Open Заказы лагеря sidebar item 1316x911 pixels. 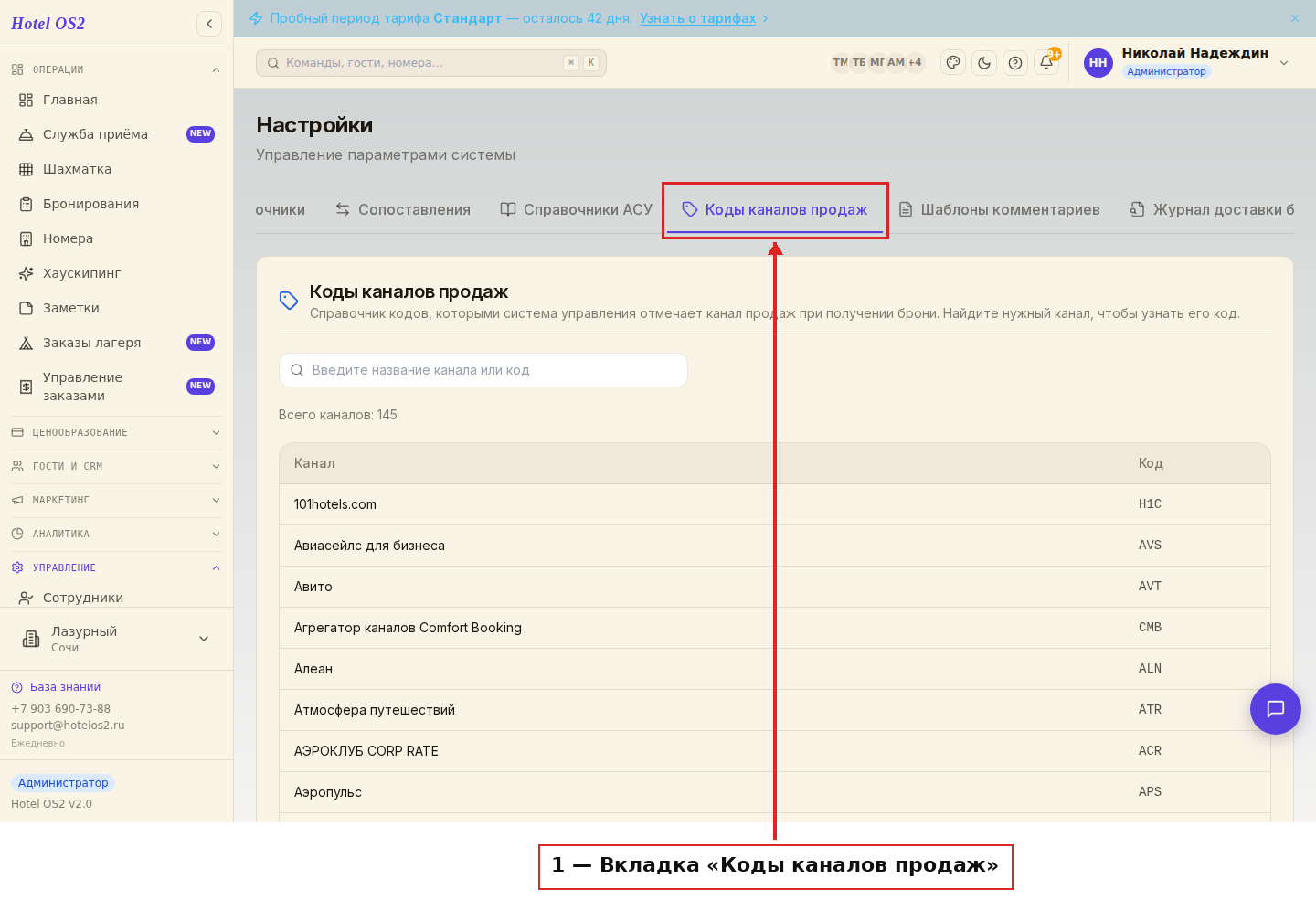click(116, 343)
